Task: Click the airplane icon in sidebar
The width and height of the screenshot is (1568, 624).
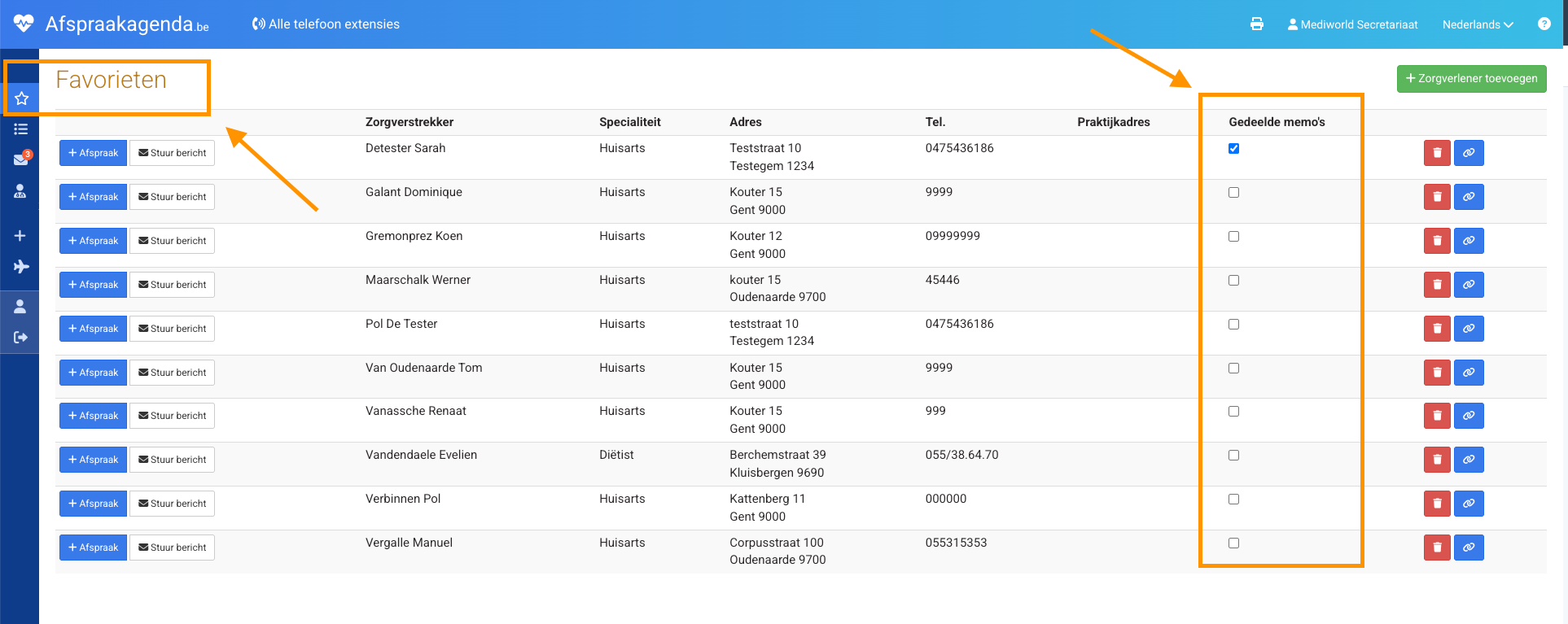Action: pos(21,267)
